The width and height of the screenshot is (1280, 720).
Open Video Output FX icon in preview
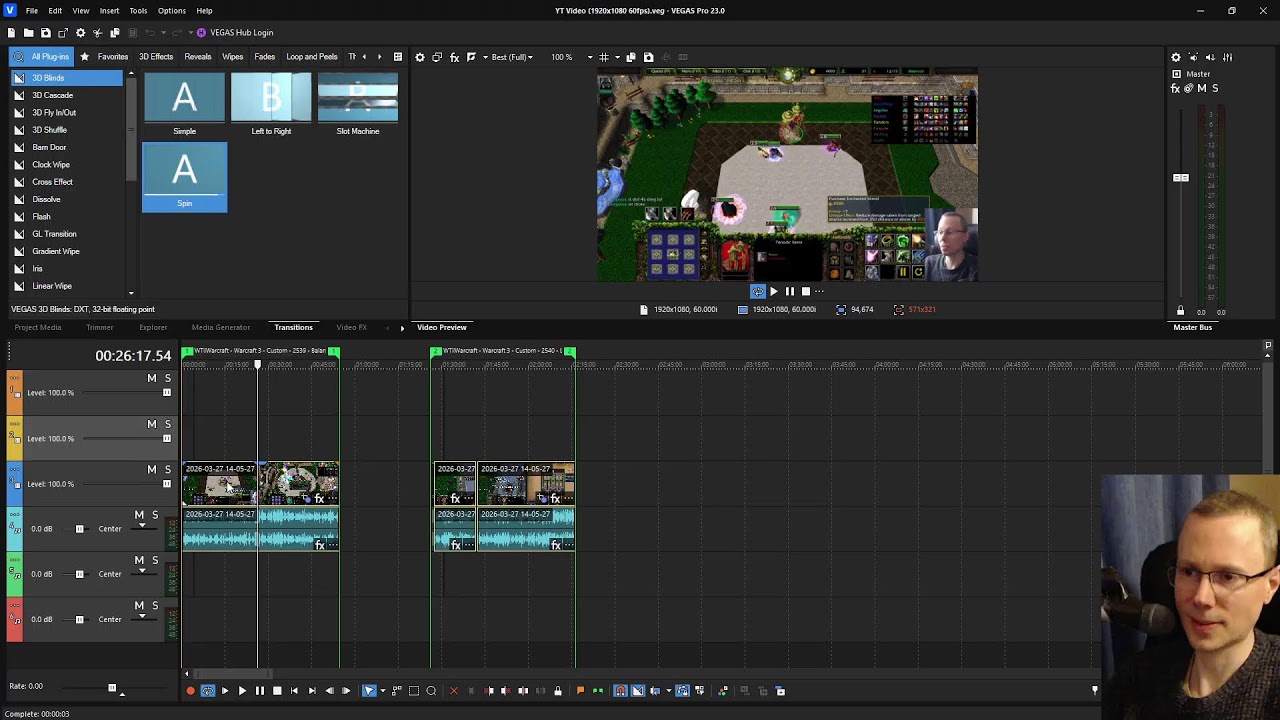tap(454, 57)
